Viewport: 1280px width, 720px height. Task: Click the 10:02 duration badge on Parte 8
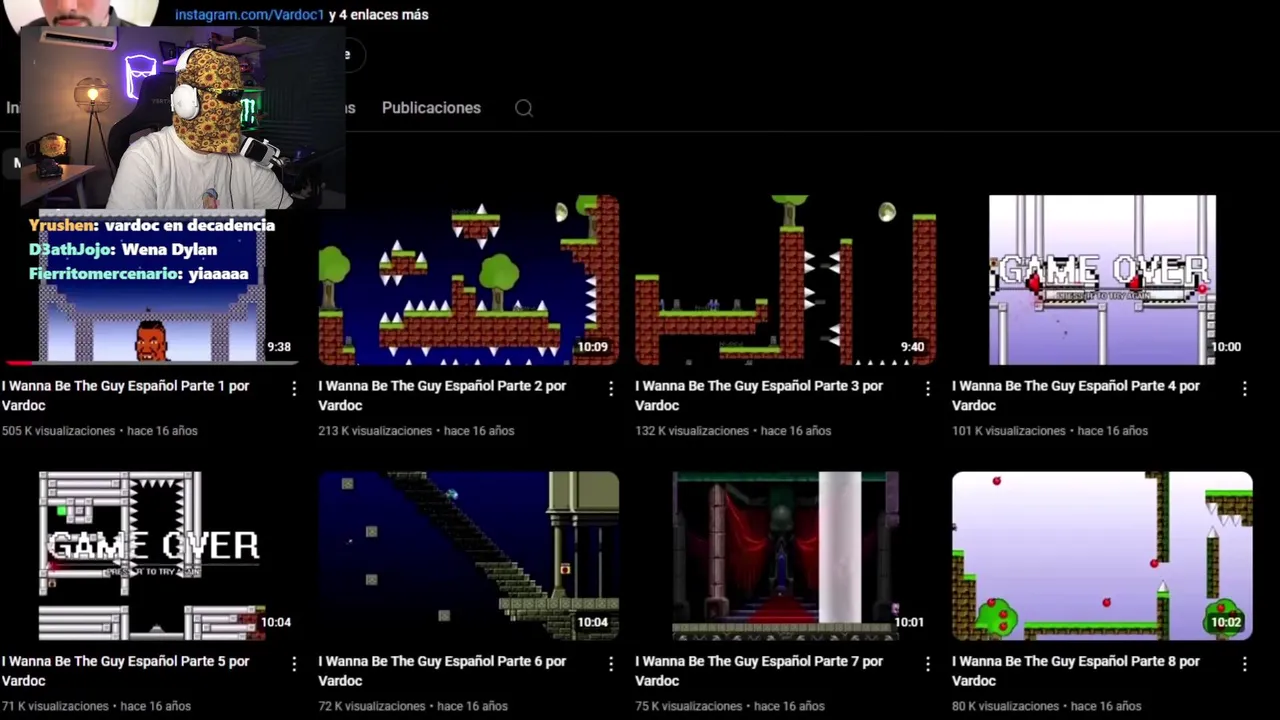(1226, 622)
